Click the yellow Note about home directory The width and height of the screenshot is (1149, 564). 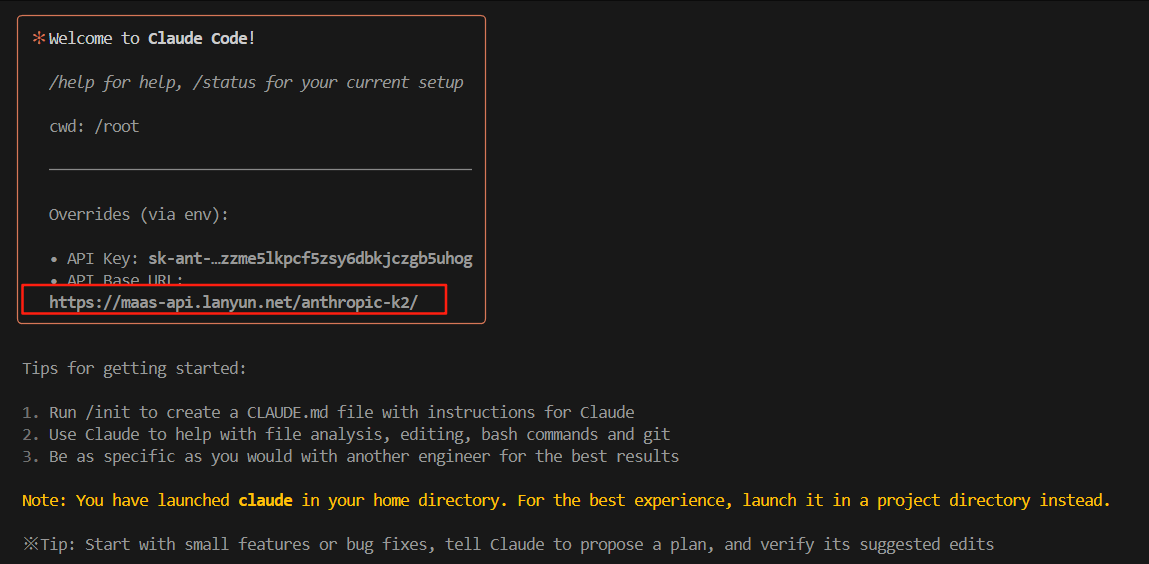click(x=566, y=501)
